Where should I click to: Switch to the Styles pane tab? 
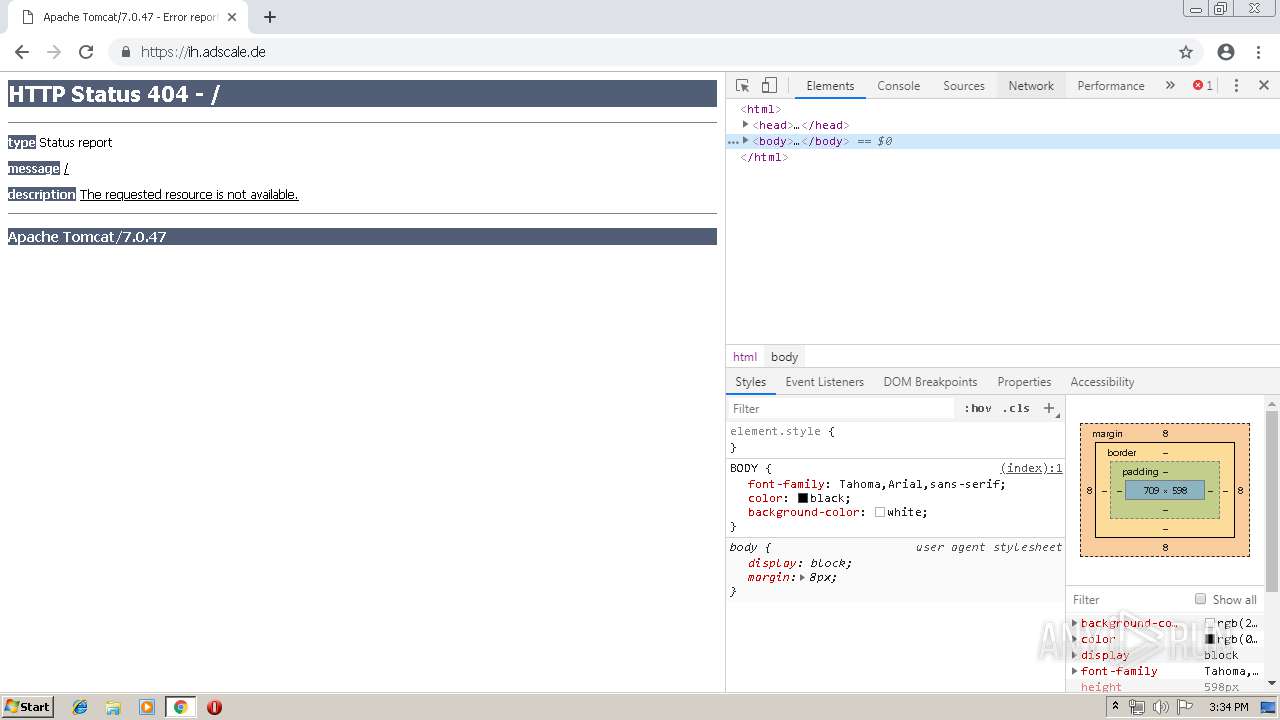click(750, 382)
